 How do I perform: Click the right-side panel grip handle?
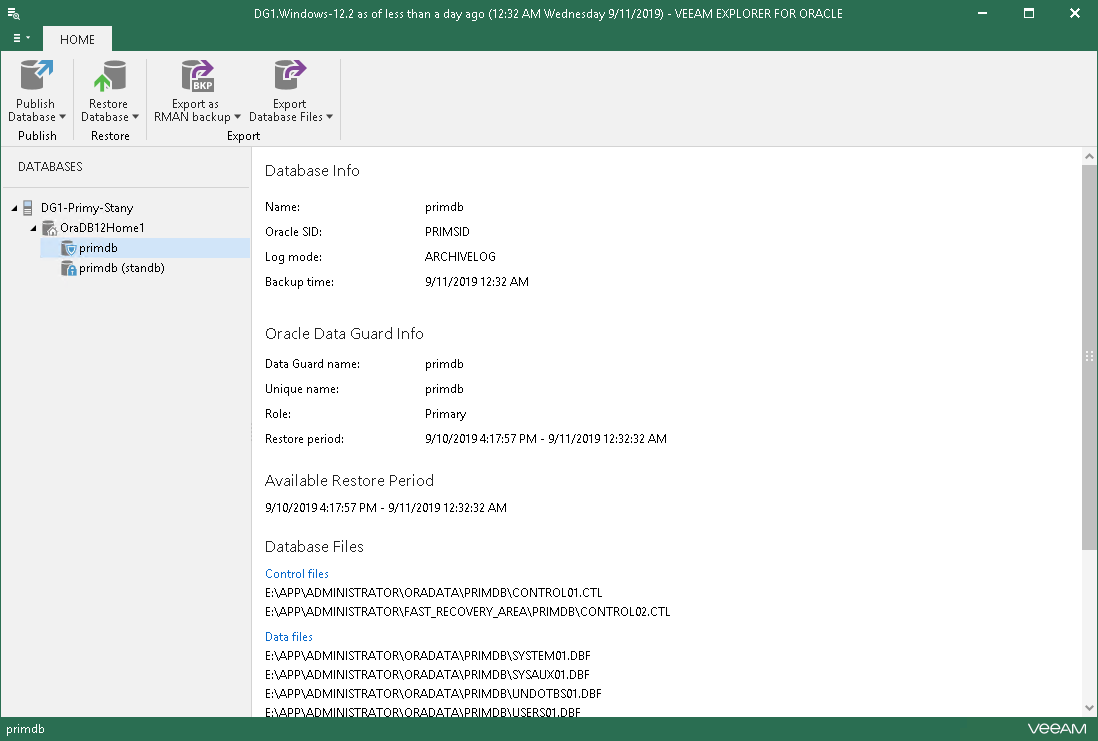1089,356
